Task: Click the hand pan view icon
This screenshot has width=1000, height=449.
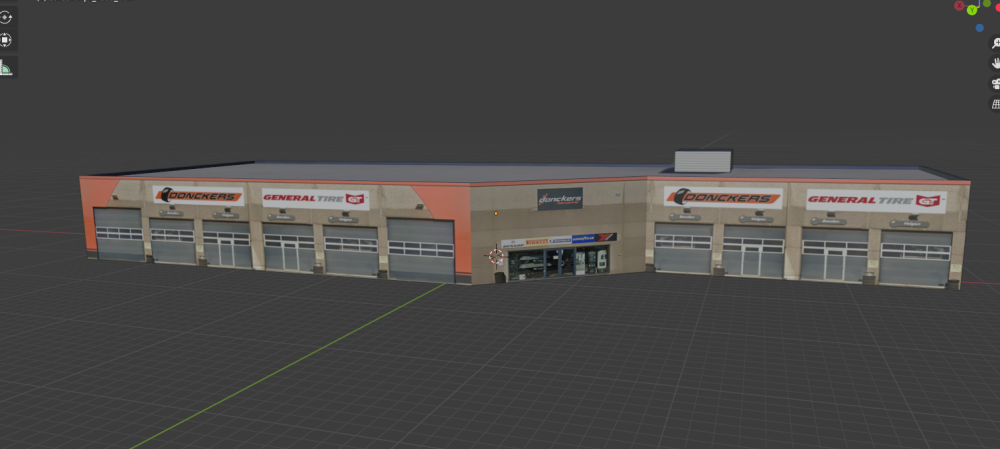Action: tap(995, 63)
